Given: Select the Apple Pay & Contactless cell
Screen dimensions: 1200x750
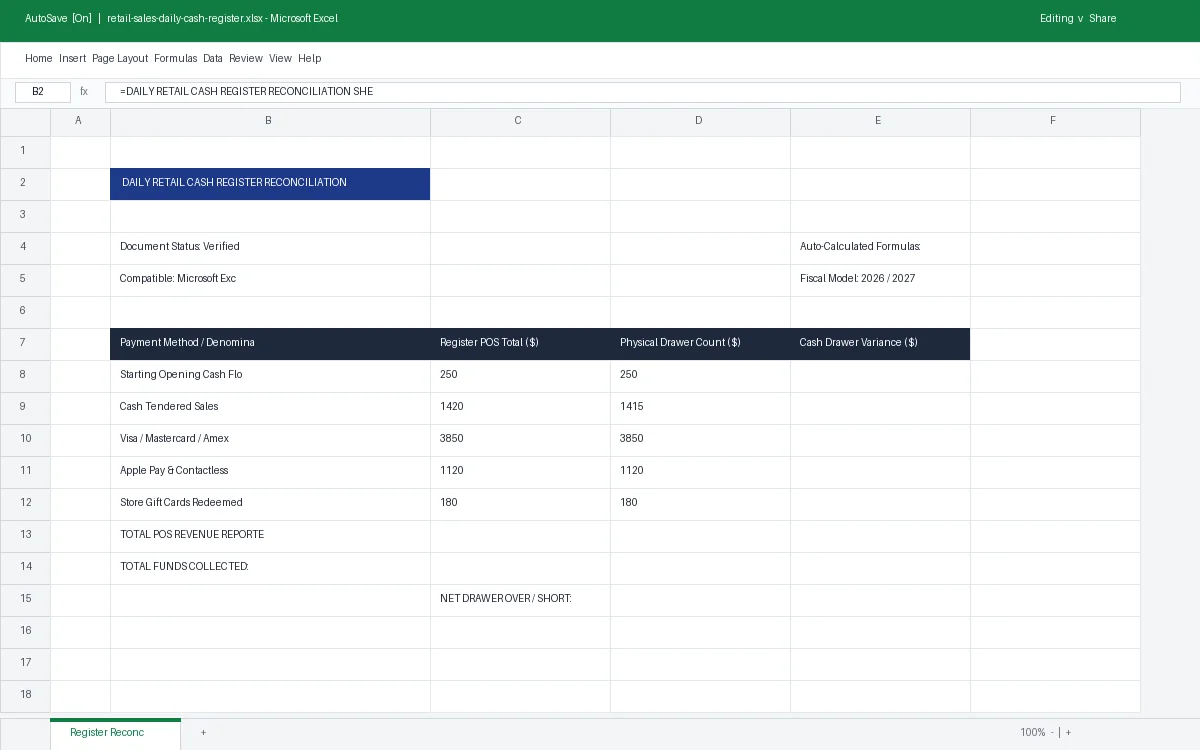Looking at the screenshot, I should point(270,471).
